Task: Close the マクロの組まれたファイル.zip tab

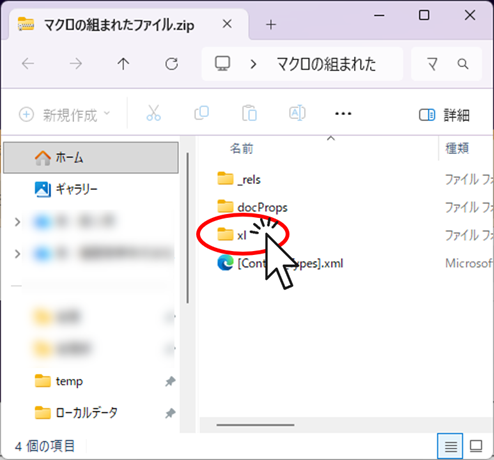Action: [227, 24]
